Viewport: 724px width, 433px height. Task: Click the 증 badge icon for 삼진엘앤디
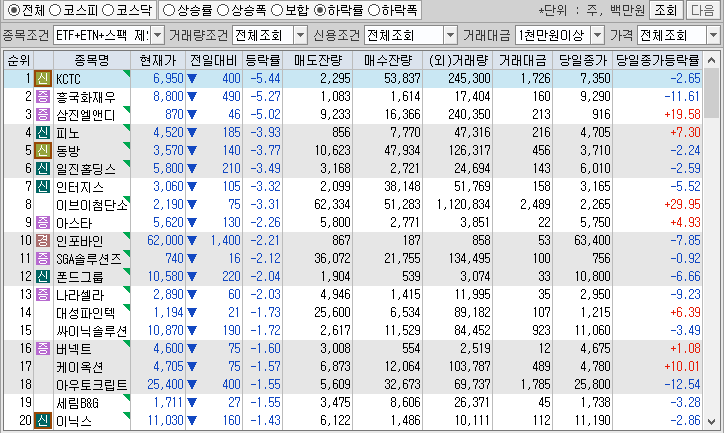tap(43, 114)
